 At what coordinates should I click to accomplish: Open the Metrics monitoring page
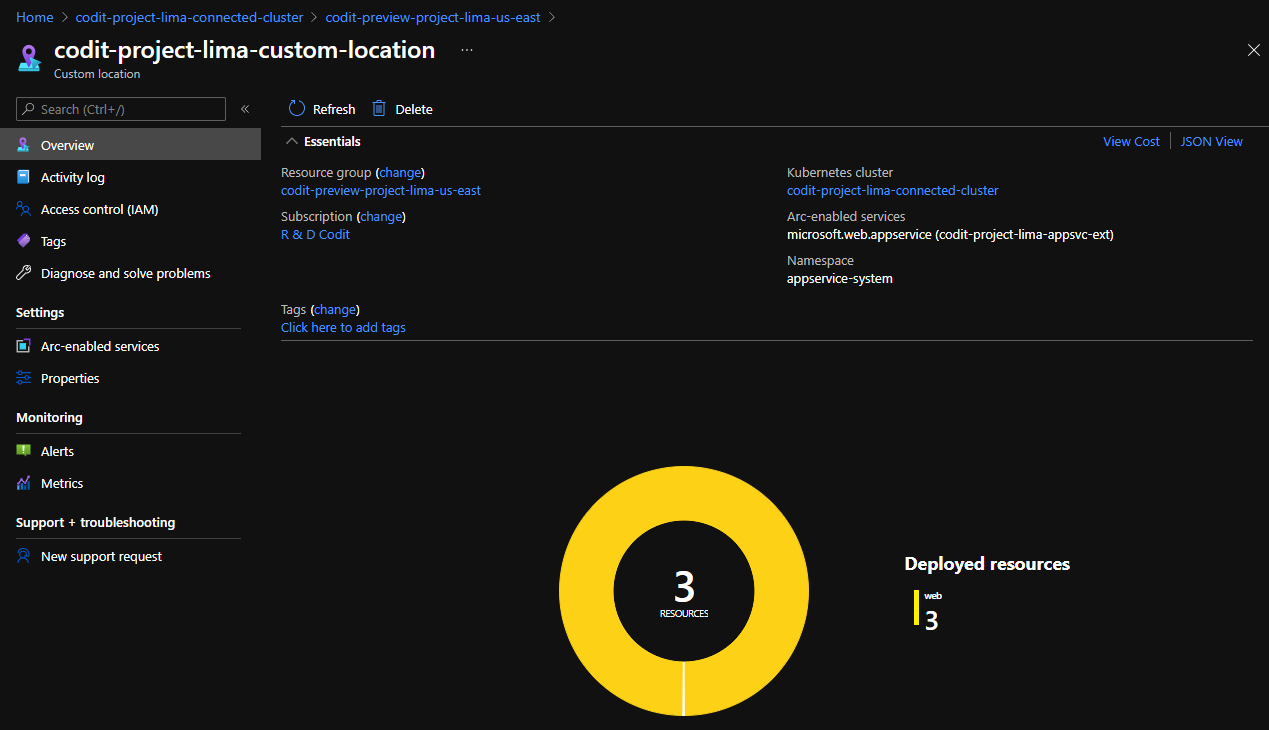click(62, 483)
